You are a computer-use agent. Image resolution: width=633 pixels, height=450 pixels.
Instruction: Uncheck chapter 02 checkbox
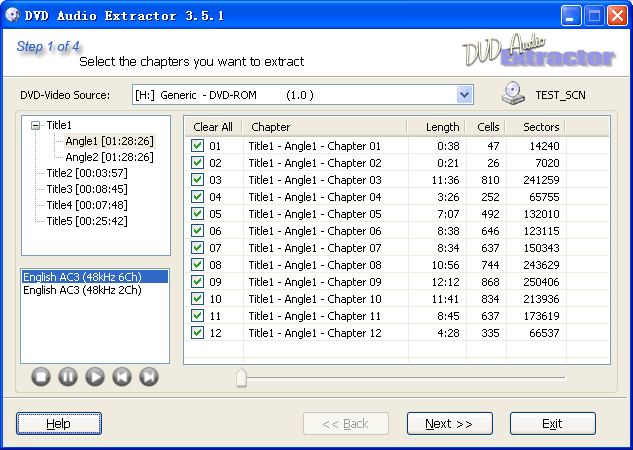point(197,163)
